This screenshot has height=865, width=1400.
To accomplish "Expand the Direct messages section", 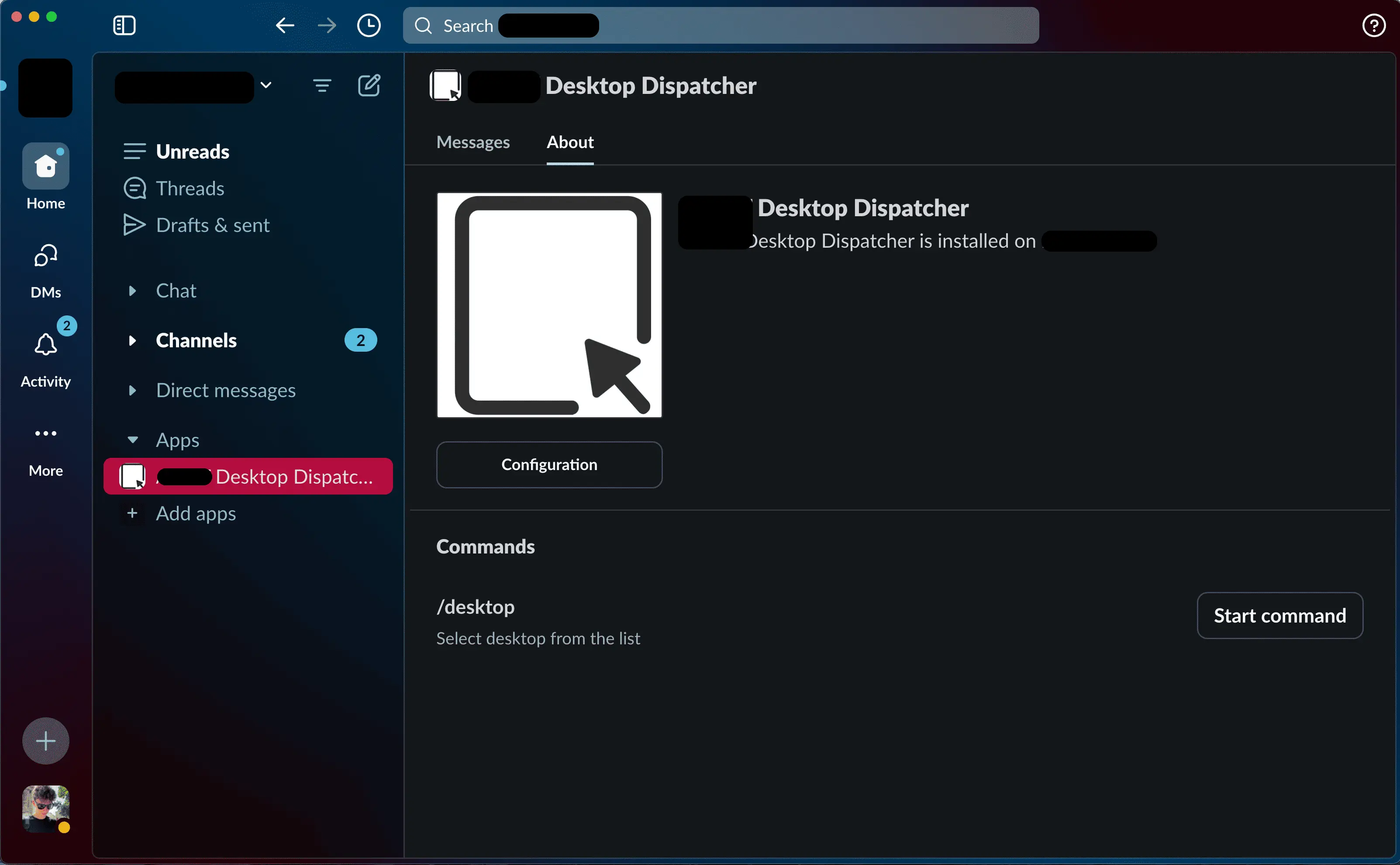I will [133, 390].
